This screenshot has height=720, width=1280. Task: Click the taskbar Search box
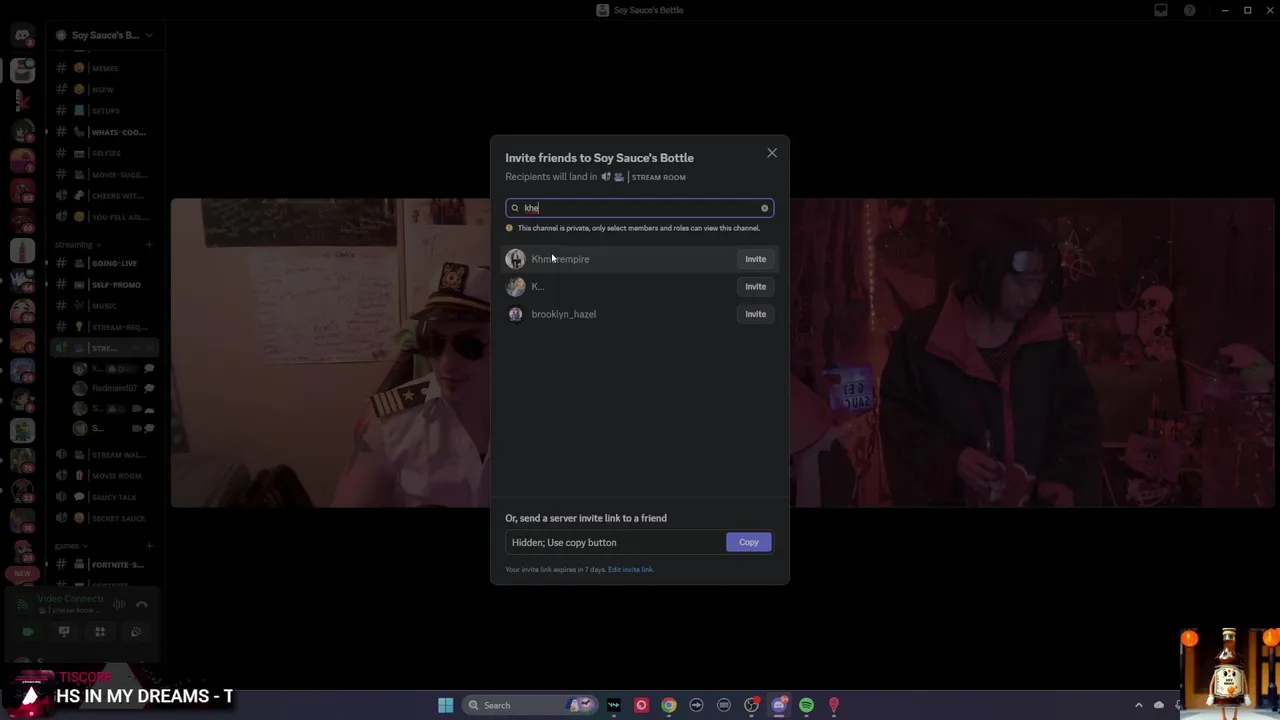tap(528, 705)
